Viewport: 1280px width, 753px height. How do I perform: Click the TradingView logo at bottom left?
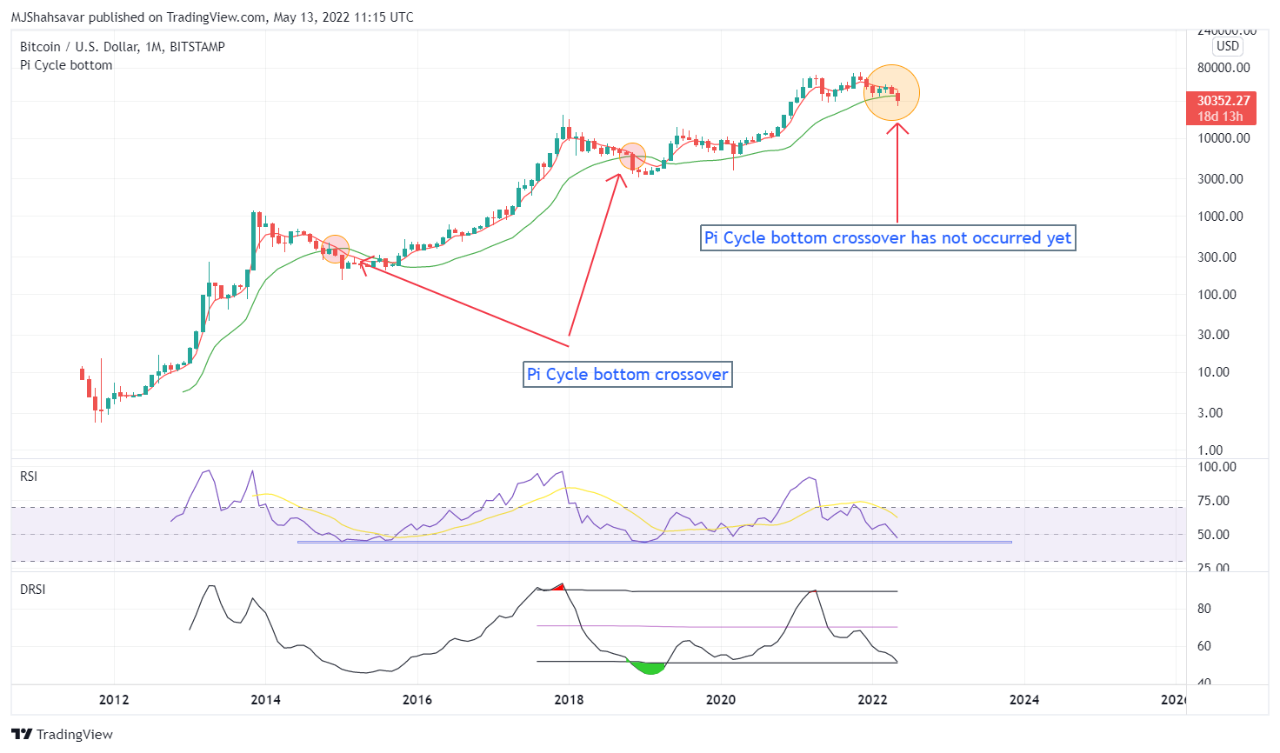(x=62, y=734)
